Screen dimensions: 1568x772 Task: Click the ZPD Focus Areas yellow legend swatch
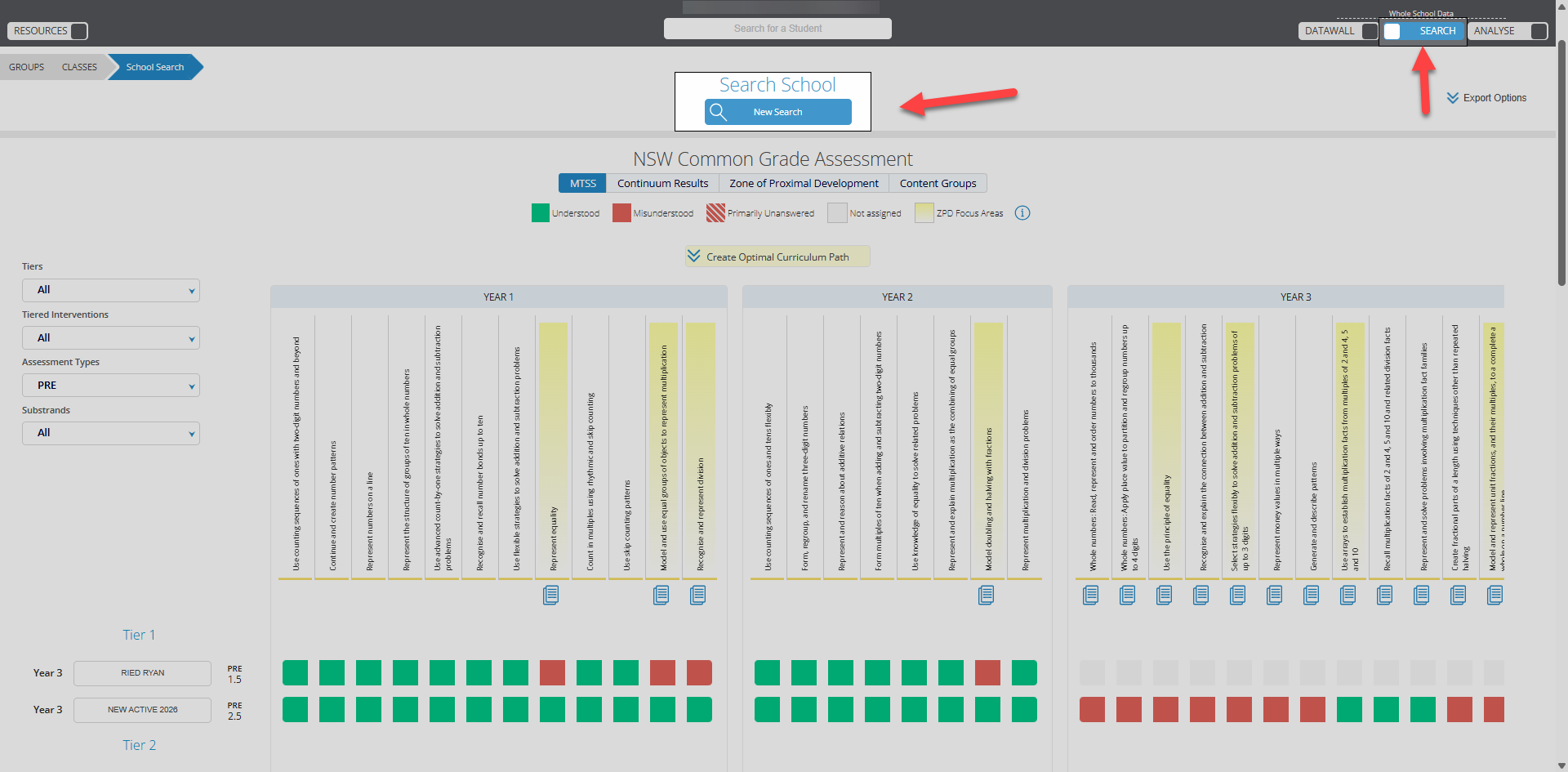pyautogui.click(x=924, y=213)
